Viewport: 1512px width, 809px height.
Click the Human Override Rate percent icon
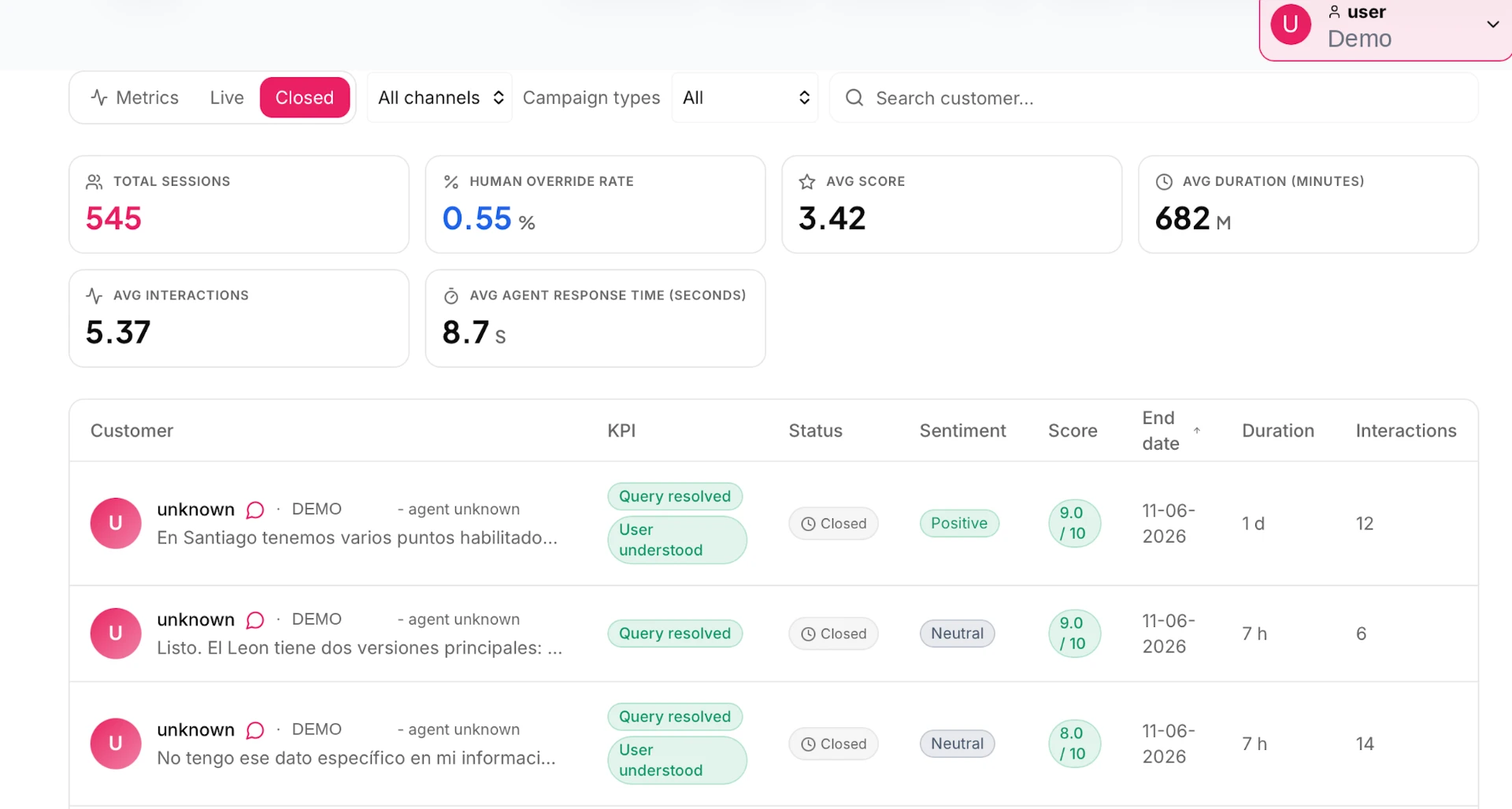tap(451, 182)
